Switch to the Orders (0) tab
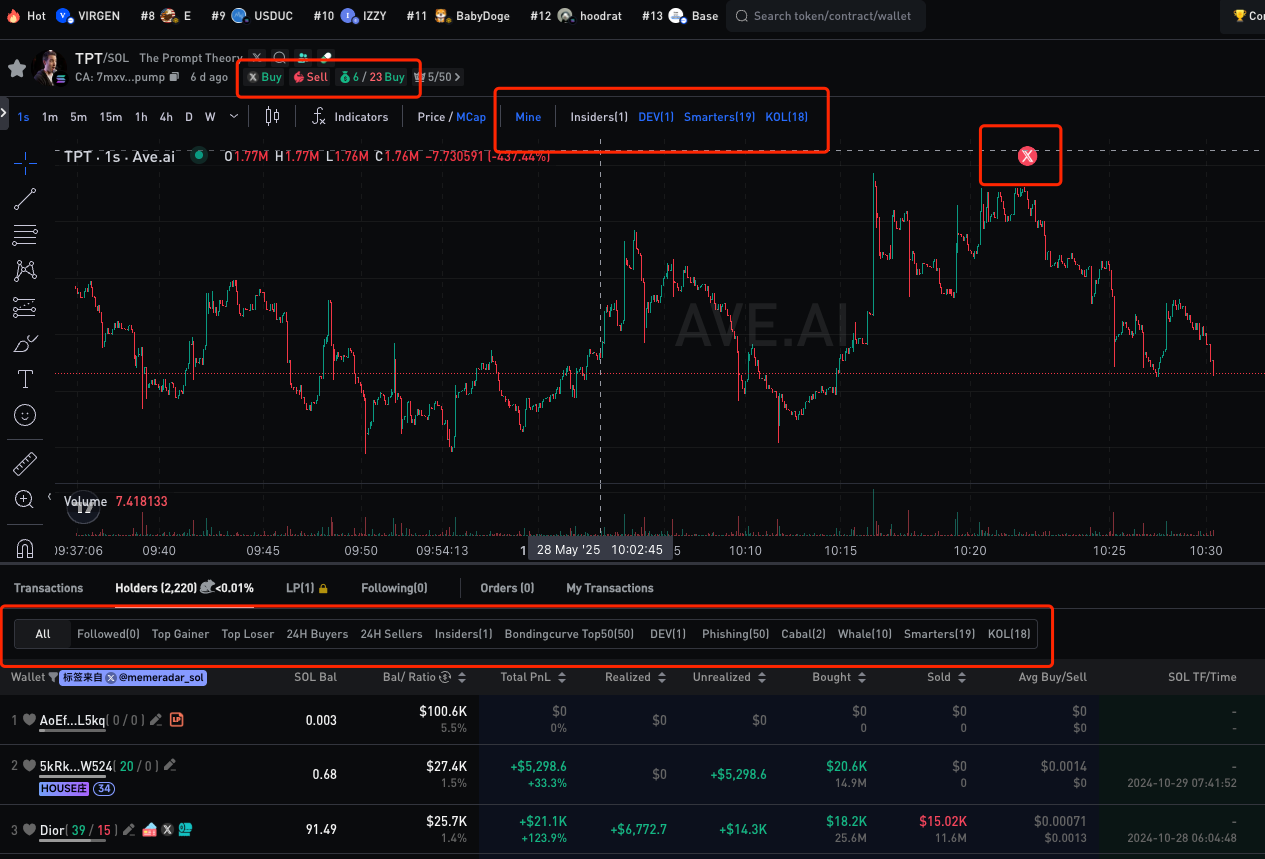Viewport: 1265px width, 859px height. pyautogui.click(x=507, y=588)
